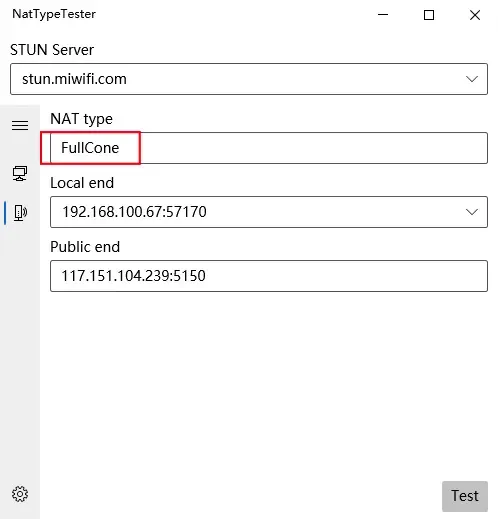Click the Public end label
Image resolution: width=498 pixels, height=519 pixels.
point(85,247)
